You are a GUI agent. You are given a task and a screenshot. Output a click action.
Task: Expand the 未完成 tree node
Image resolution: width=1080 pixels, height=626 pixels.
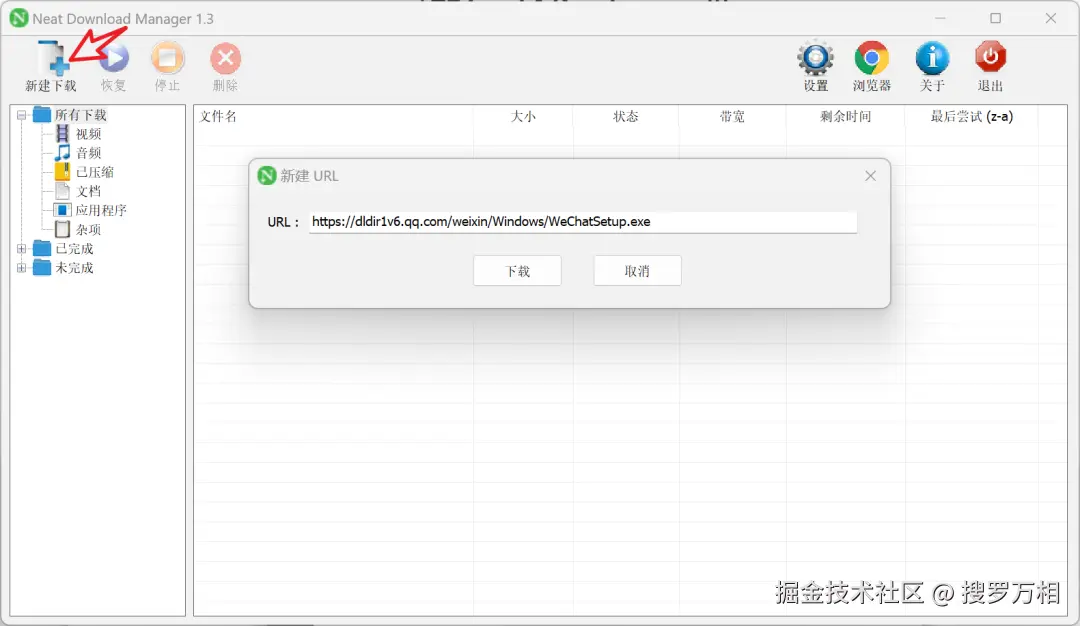tap(21, 268)
